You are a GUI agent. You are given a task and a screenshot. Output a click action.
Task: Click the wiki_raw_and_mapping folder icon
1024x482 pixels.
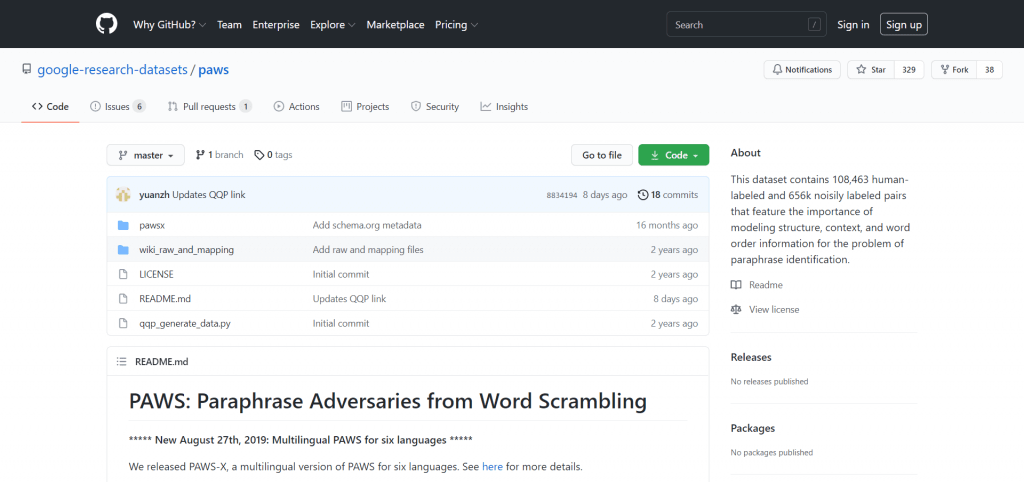click(123, 249)
